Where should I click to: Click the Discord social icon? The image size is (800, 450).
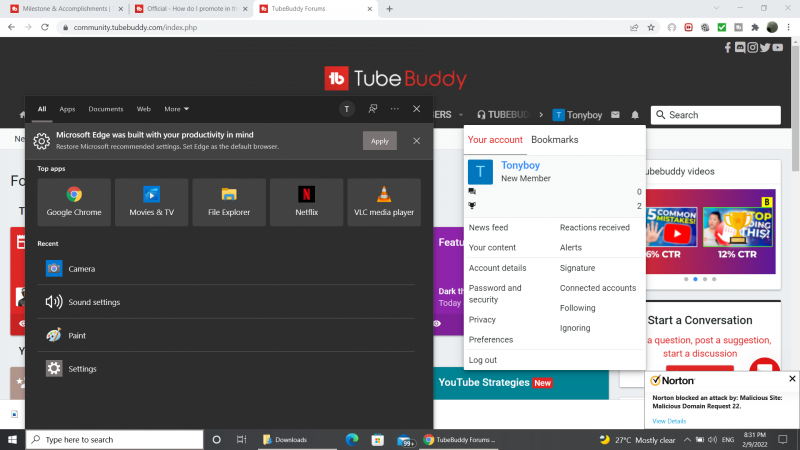(x=740, y=47)
